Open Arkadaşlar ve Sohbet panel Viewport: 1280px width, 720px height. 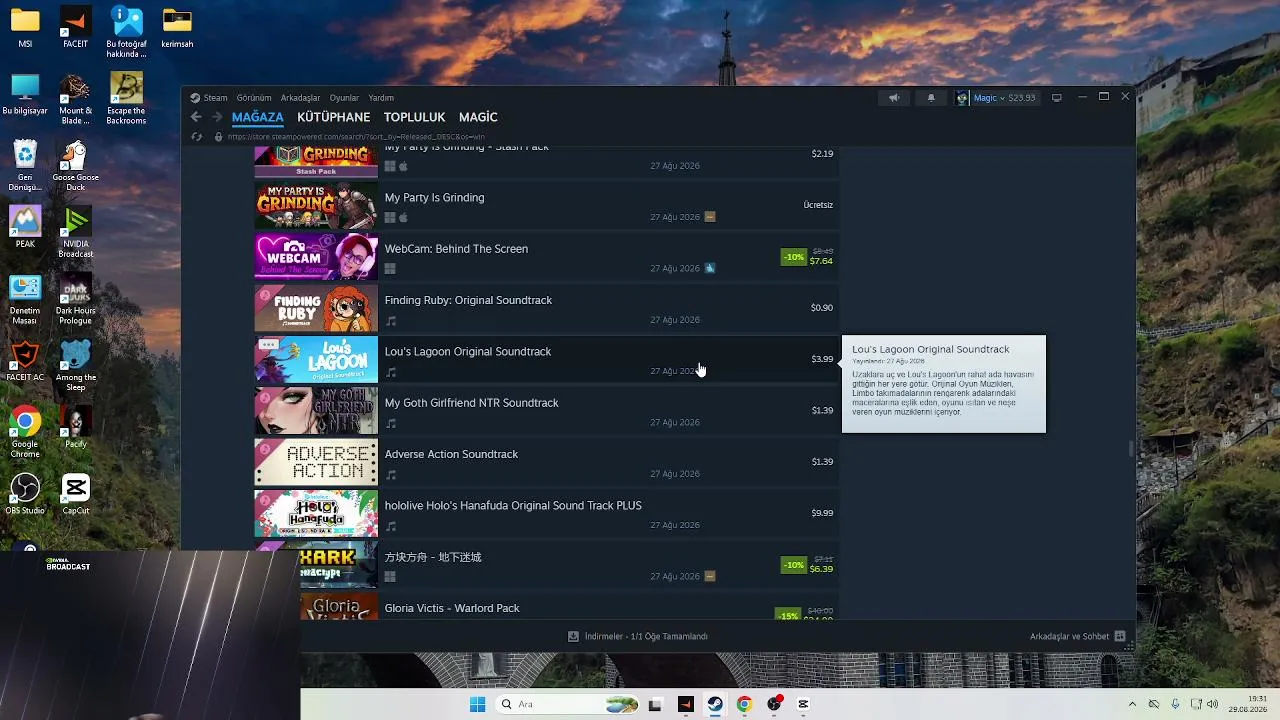click(x=1078, y=636)
